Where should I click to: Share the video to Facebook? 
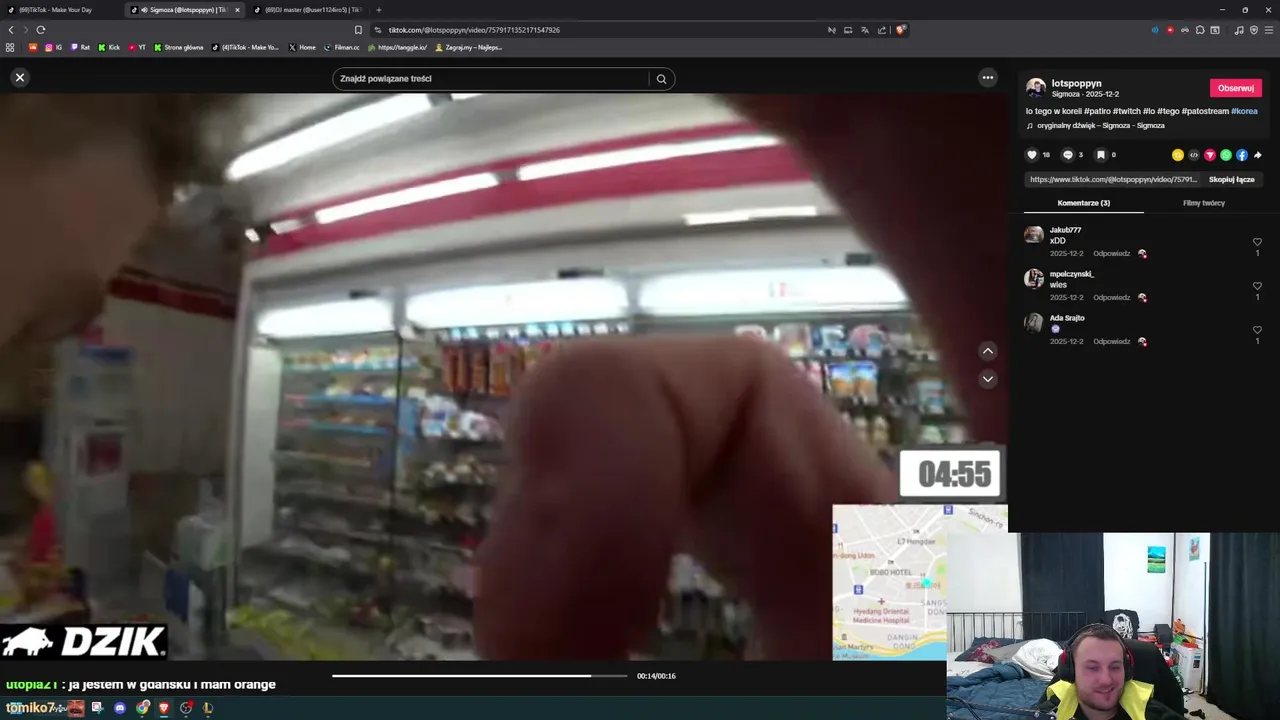(1242, 155)
